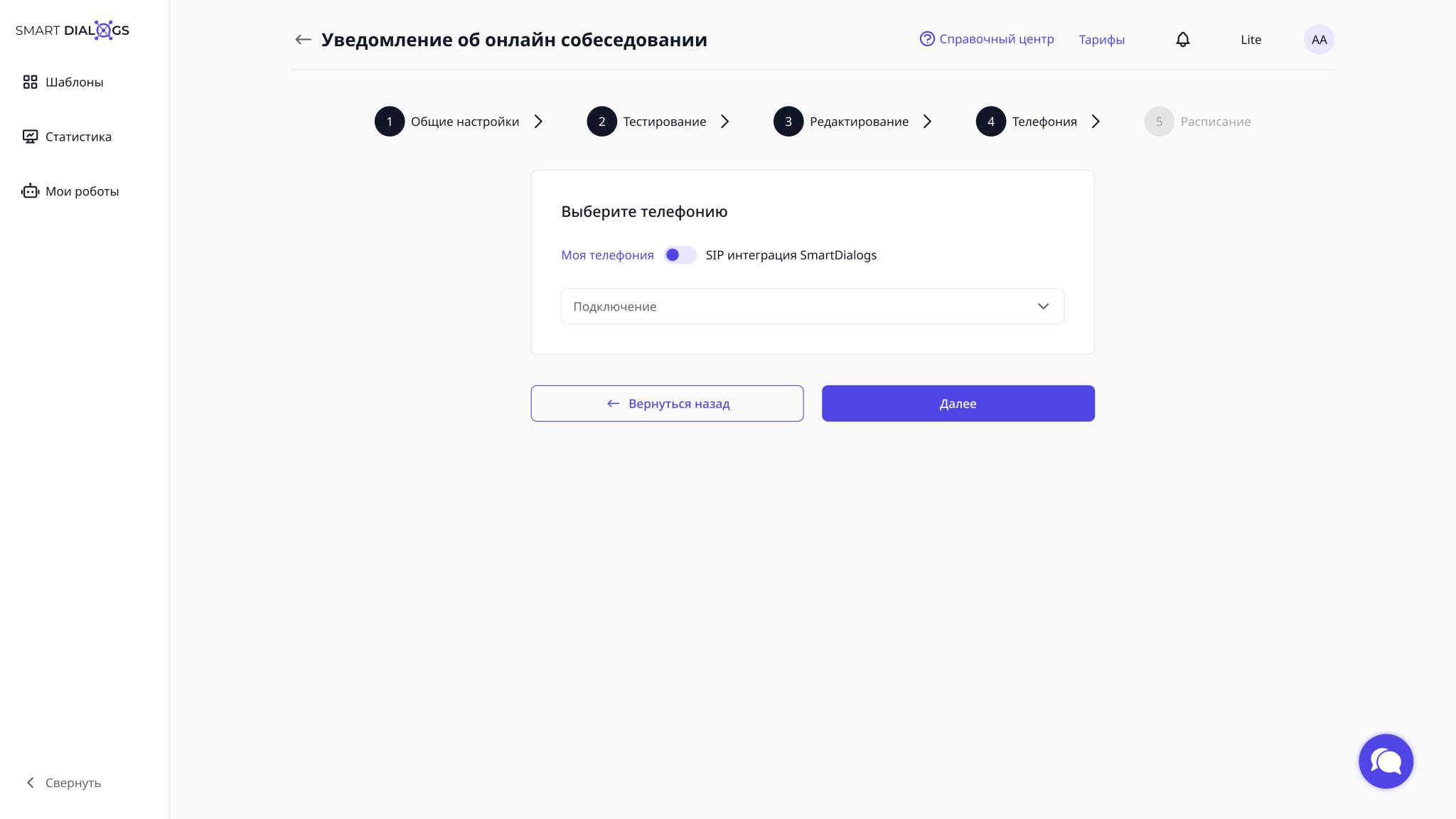The width and height of the screenshot is (1456, 819).
Task: Click the Вернуться назад button
Action: tap(667, 404)
